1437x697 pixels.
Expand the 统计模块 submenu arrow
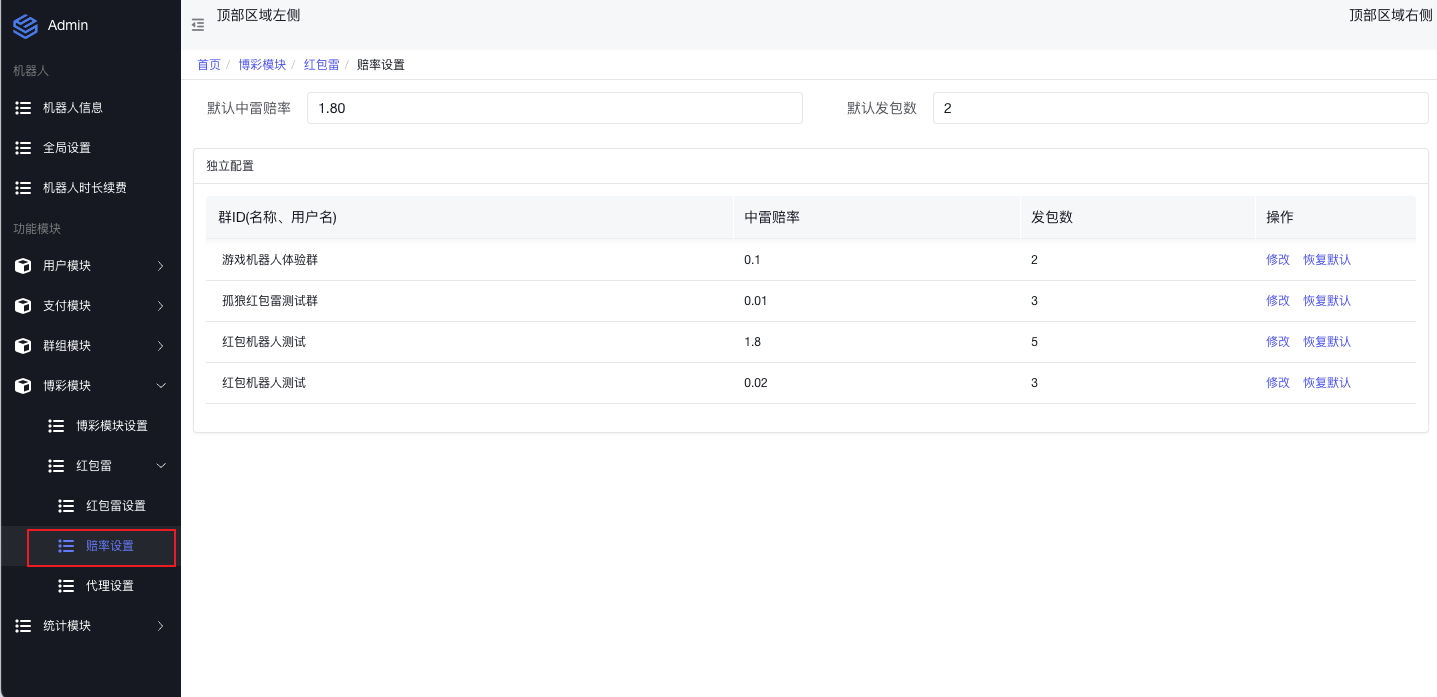pos(160,626)
